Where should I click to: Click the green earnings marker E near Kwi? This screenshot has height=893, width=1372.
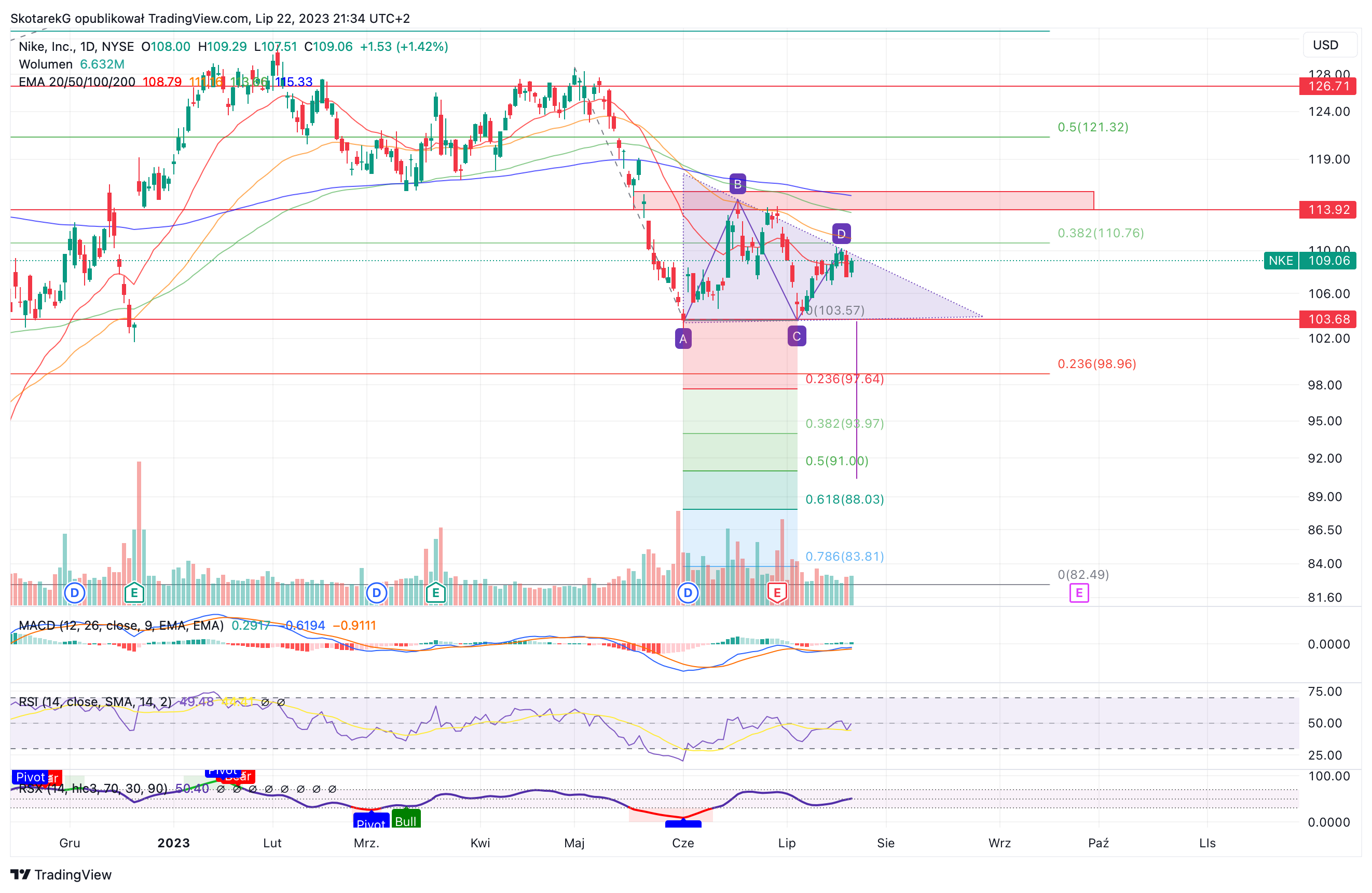point(436,592)
